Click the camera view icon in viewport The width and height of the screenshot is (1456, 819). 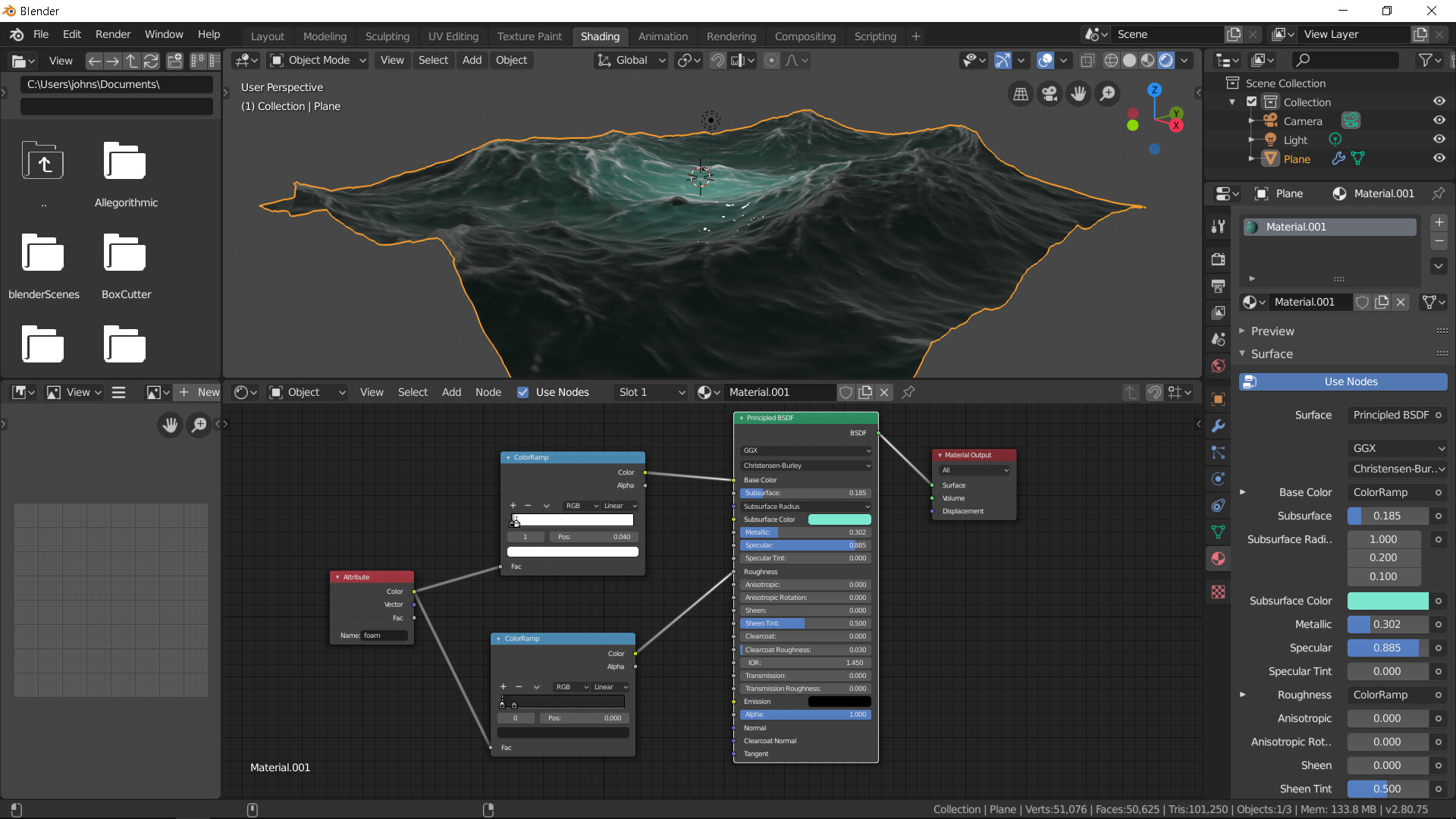pyautogui.click(x=1050, y=94)
